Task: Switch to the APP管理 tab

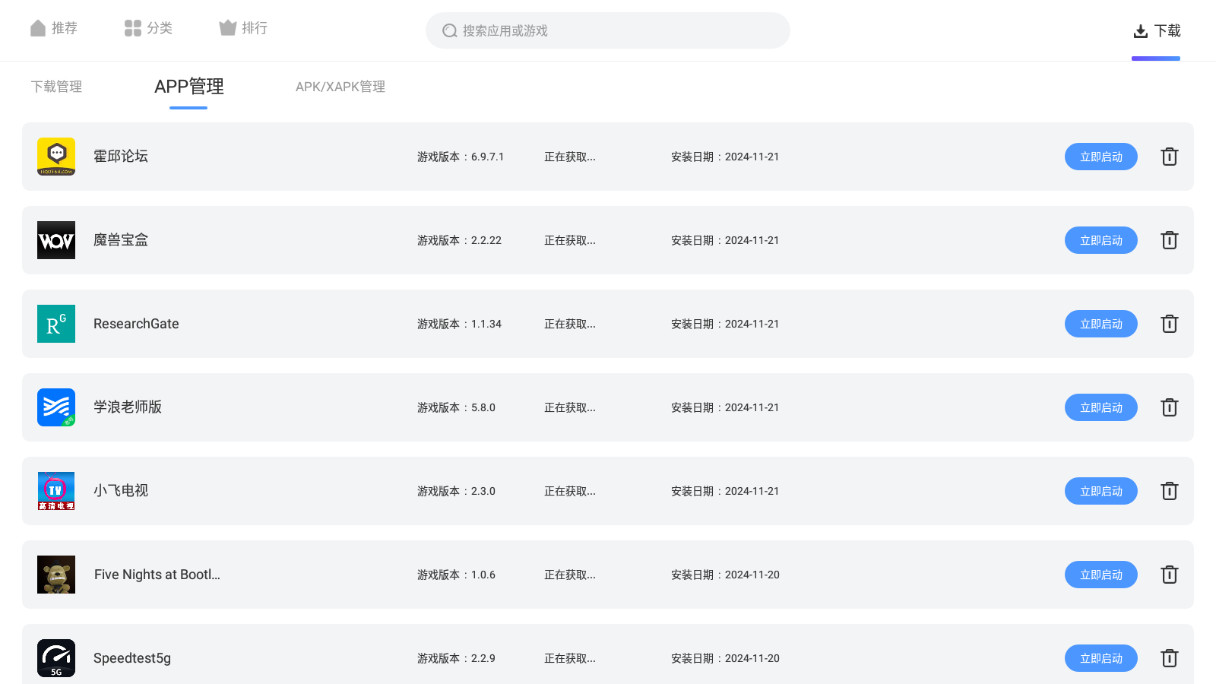Action: (x=189, y=87)
